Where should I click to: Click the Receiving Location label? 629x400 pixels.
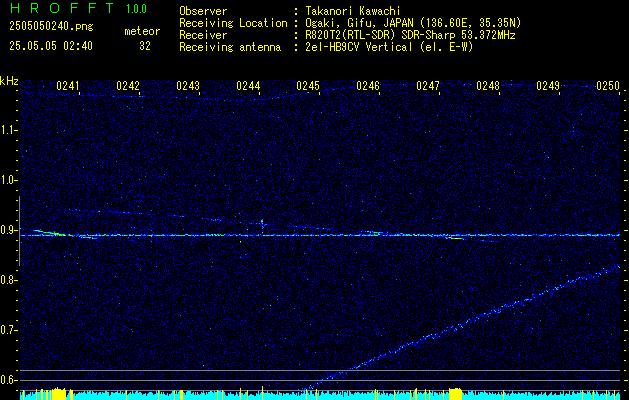[x=233, y=23]
